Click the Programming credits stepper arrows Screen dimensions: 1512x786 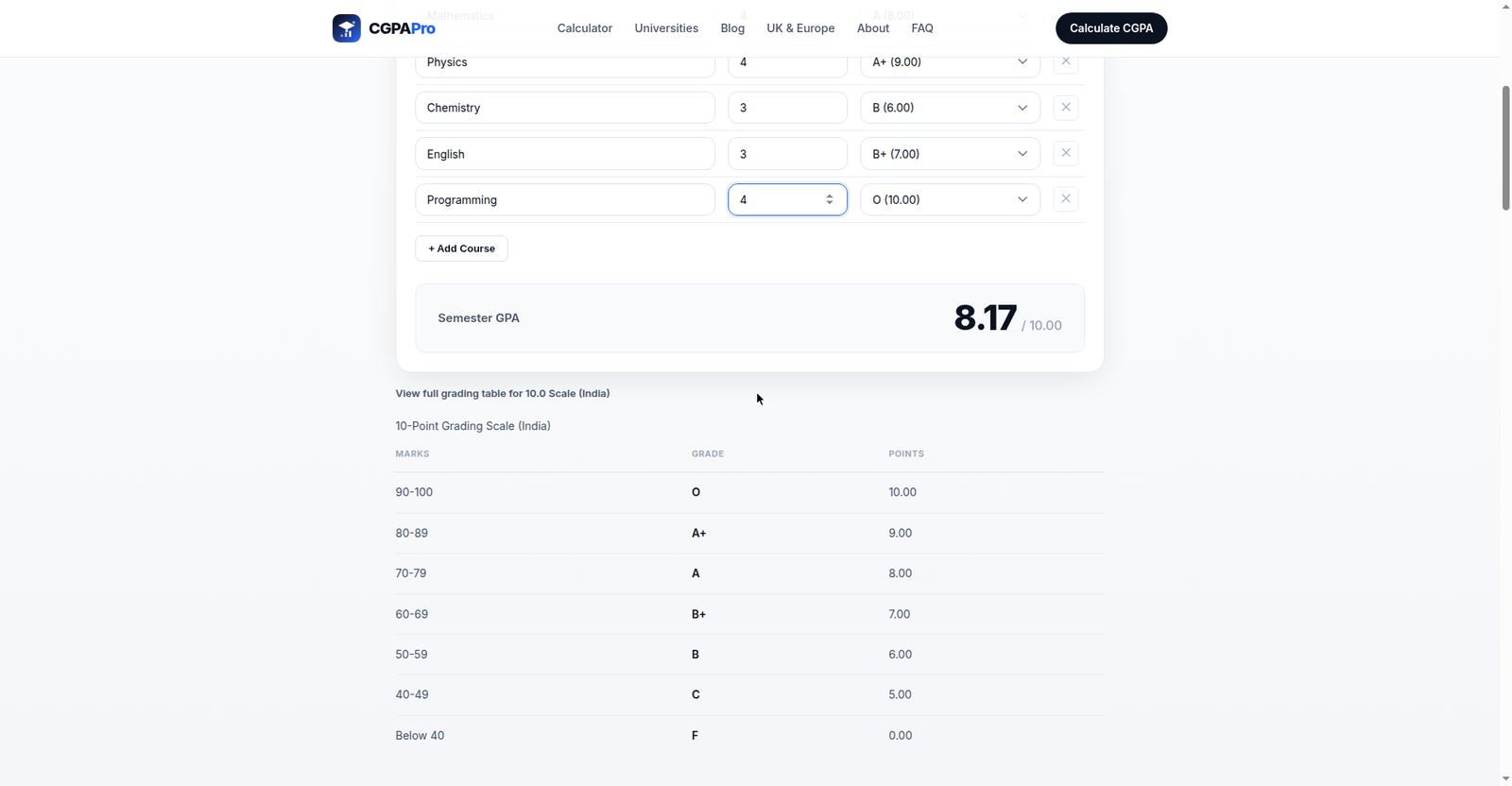pyautogui.click(x=830, y=199)
